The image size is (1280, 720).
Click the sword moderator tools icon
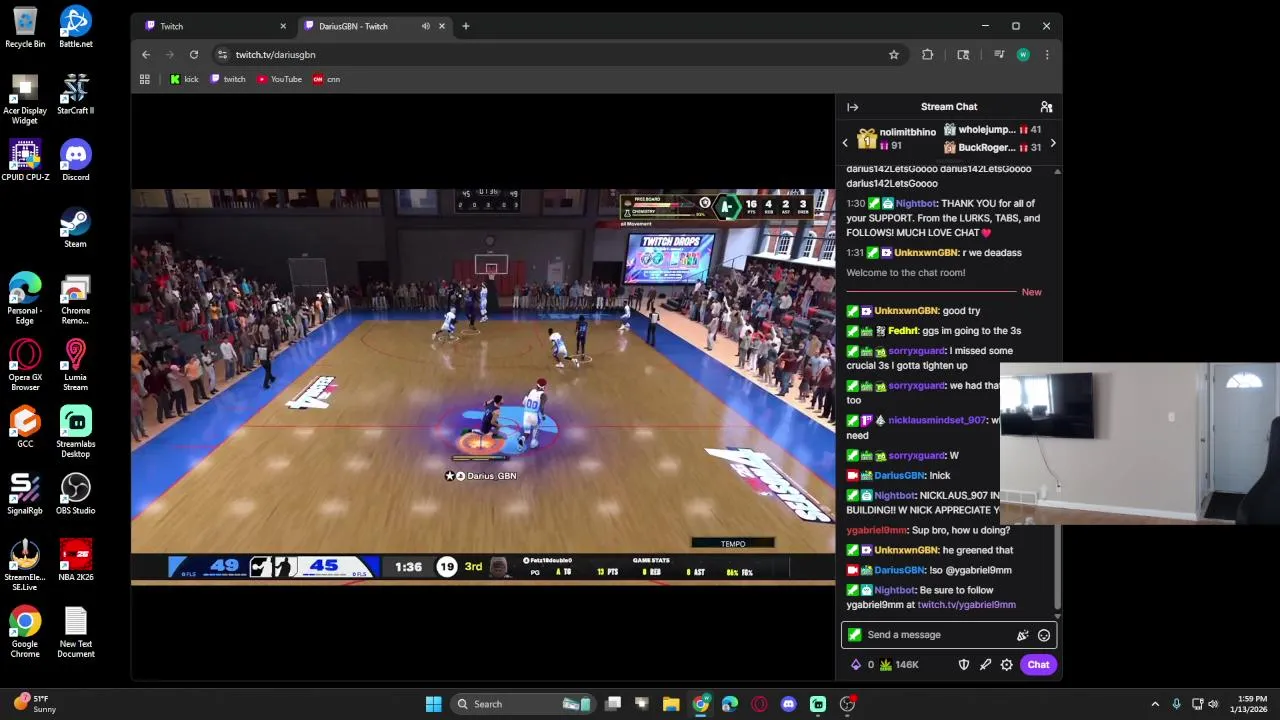click(985, 665)
